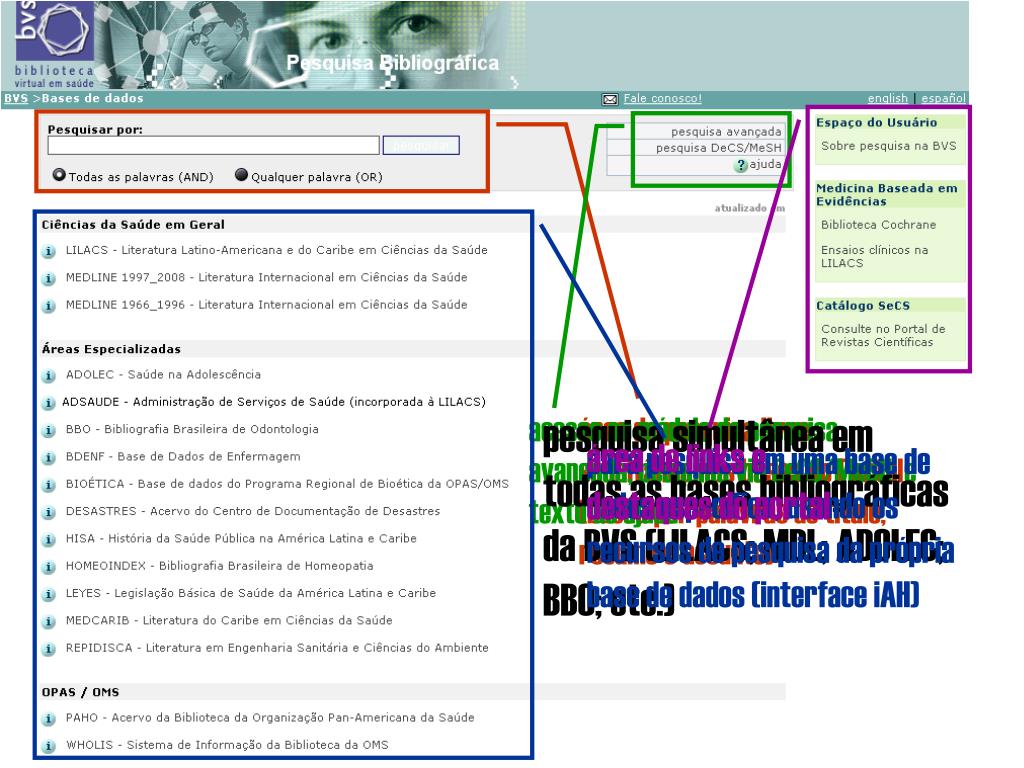Open MEDLINE 1966_1996 database
The height and width of the screenshot is (768, 1024).
pos(266,305)
